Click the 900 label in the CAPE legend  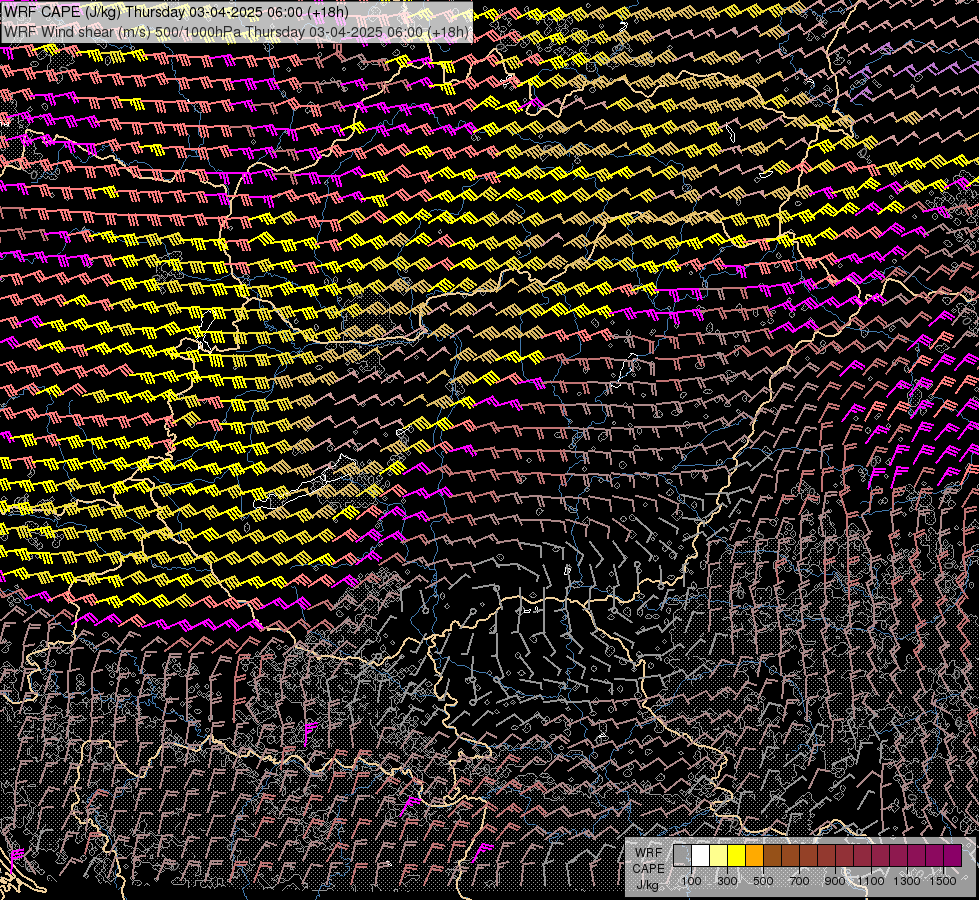coord(835,881)
